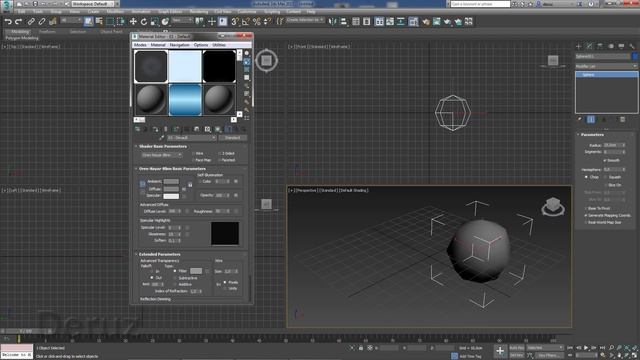Viewport: 640px width, 360px height.
Task: Open the Modifier List dropdown
Action: point(606,66)
